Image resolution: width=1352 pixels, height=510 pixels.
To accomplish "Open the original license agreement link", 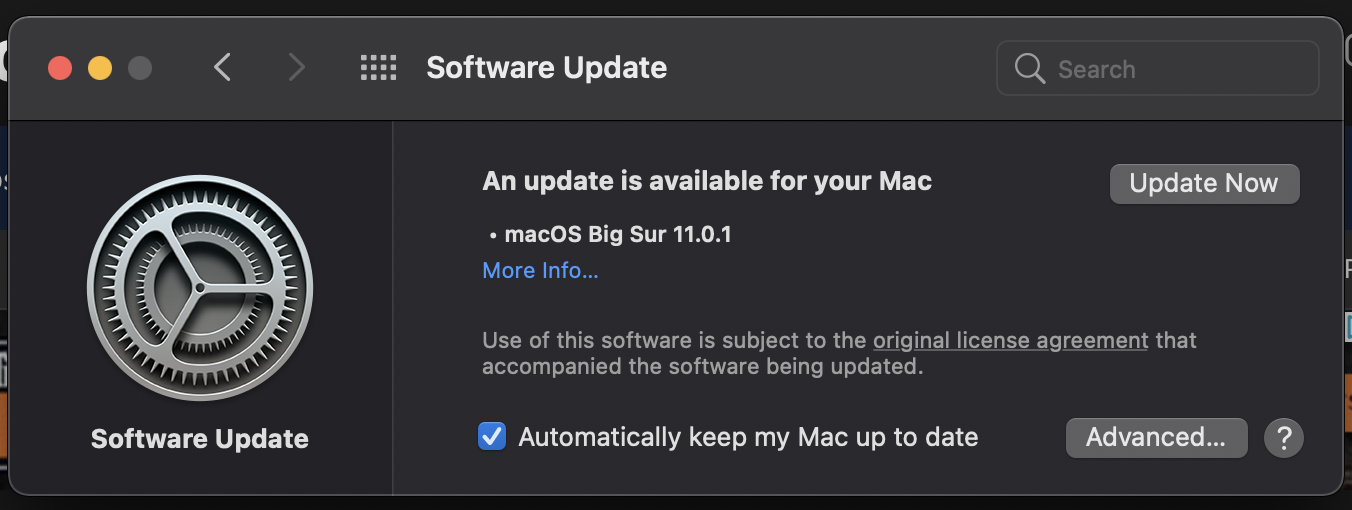I will tap(1010, 340).
